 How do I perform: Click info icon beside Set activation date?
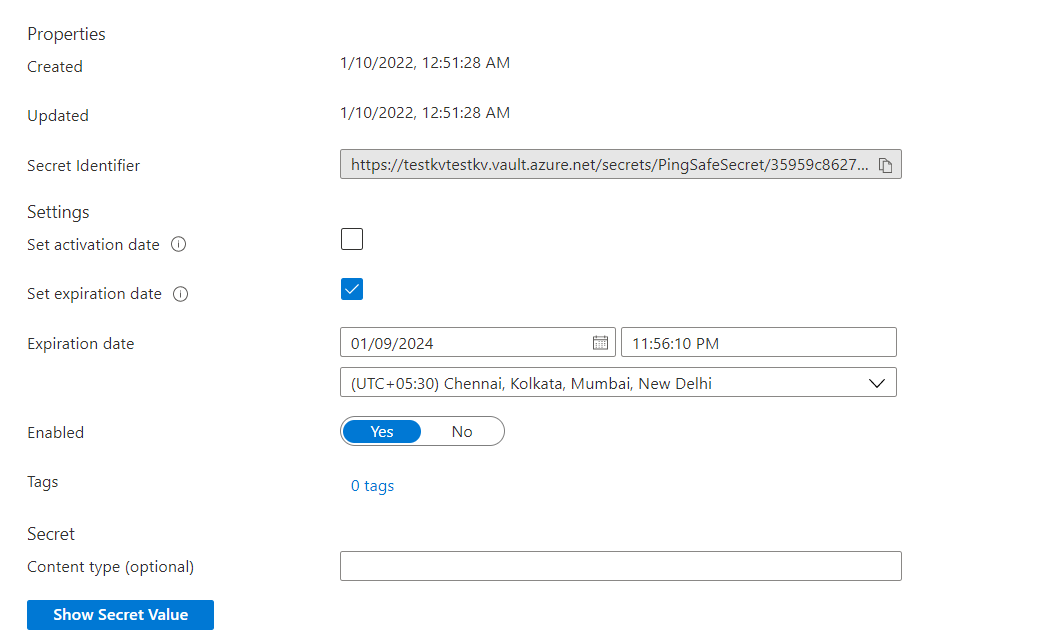tap(179, 245)
